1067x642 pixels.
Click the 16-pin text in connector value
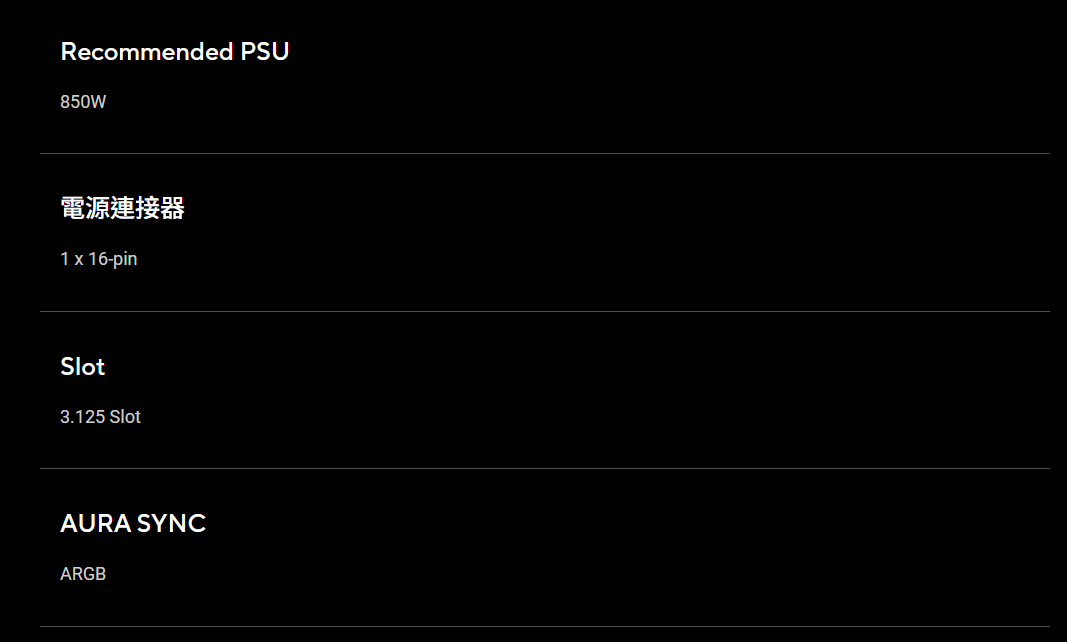[x=113, y=259]
